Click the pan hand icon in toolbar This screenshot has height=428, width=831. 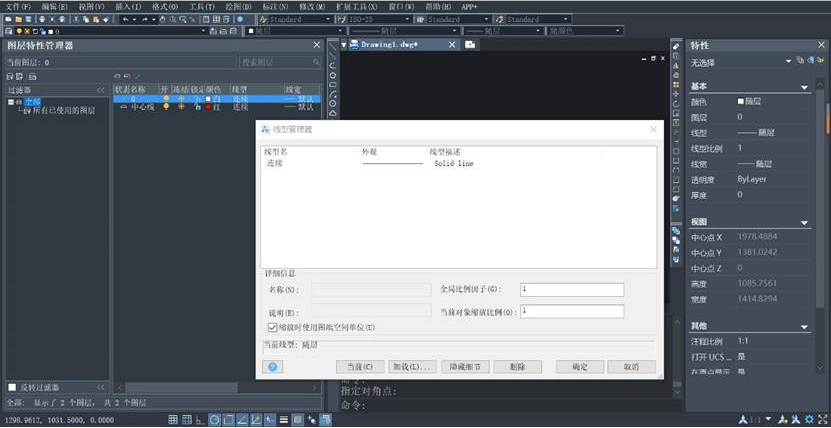[x=163, y=19]
